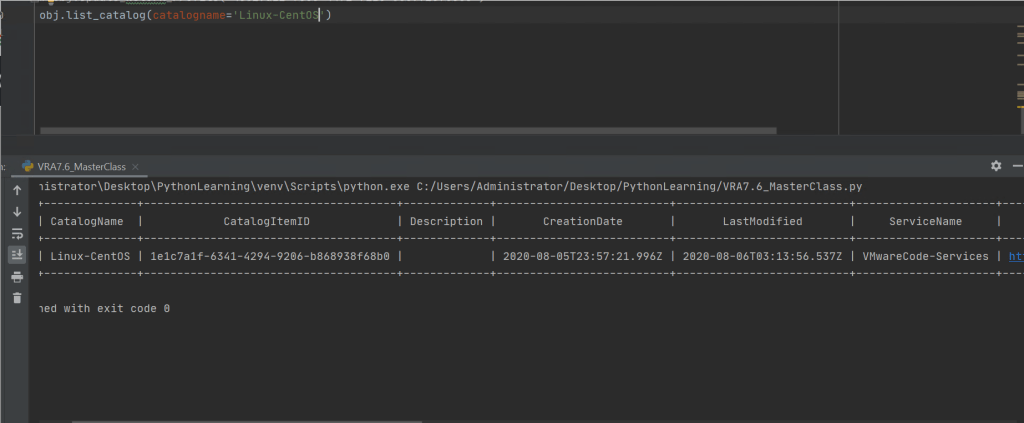Click the Print console output icon

tap(17, 277)
